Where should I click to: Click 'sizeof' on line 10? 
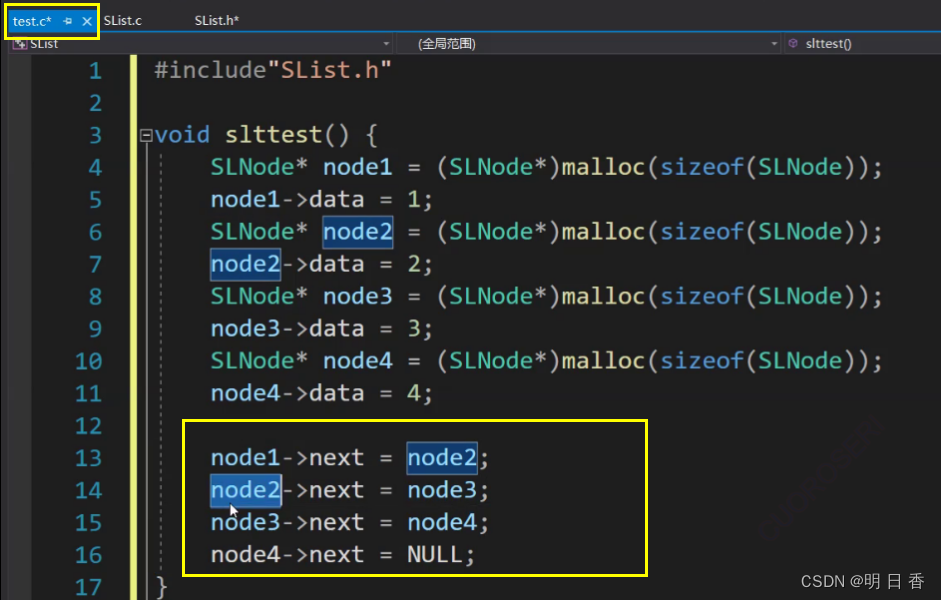pos(702,361)
